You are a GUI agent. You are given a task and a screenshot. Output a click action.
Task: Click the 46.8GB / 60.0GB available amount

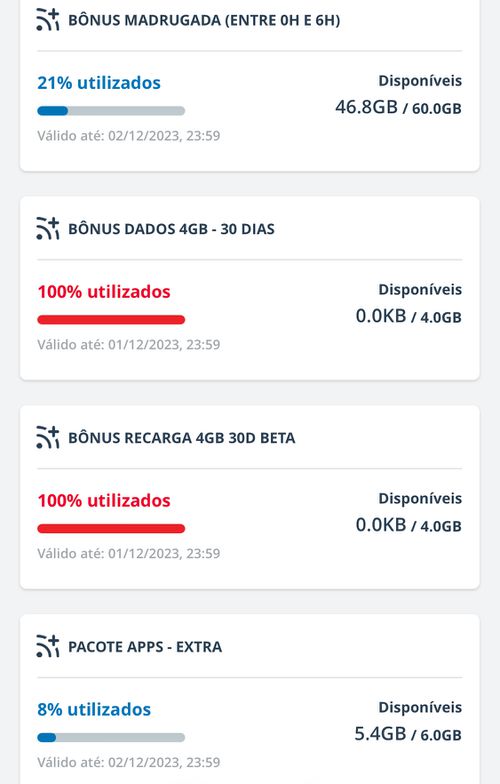pos(398,107)
